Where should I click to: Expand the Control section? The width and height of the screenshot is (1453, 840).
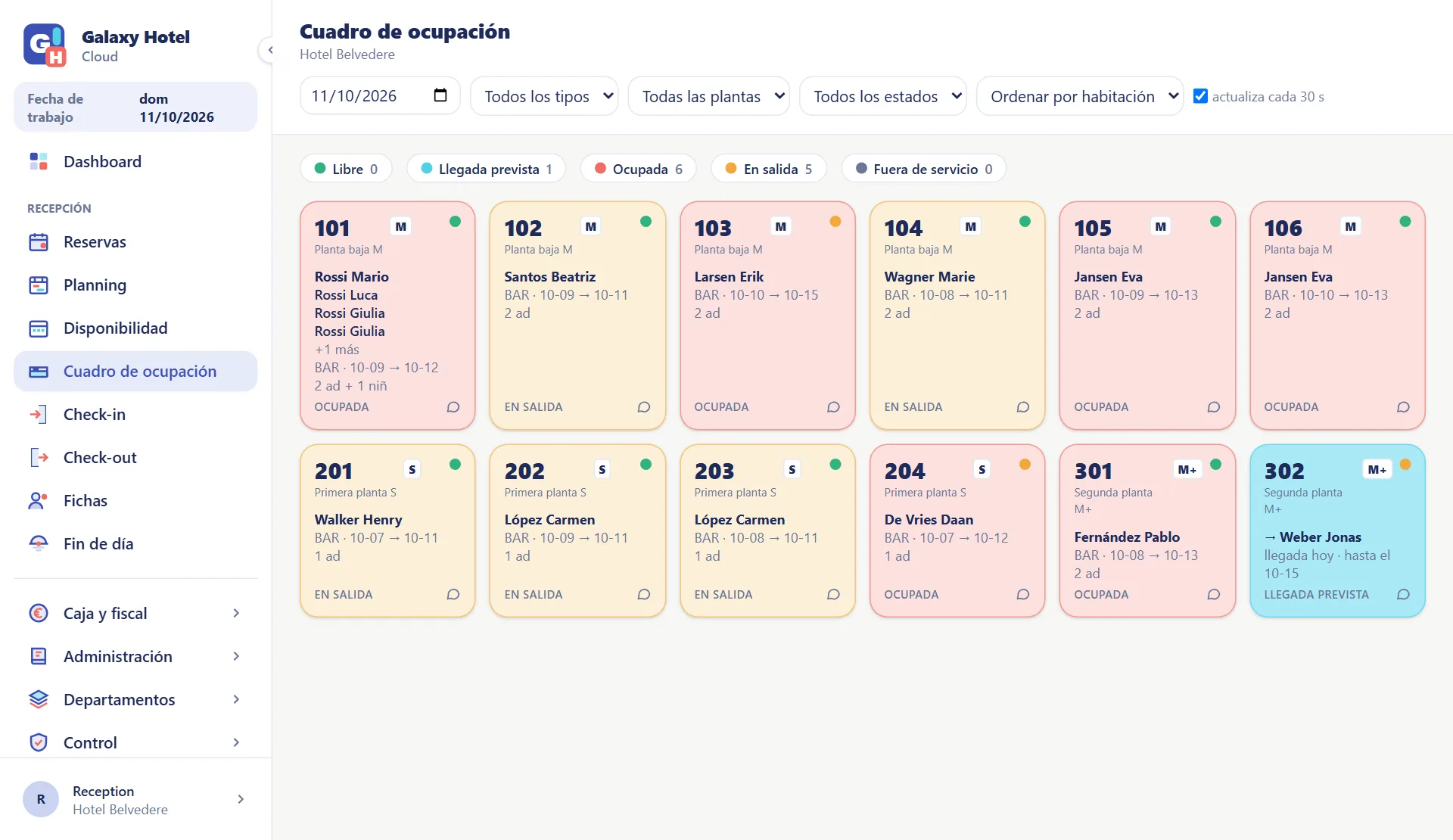(135, 742)
